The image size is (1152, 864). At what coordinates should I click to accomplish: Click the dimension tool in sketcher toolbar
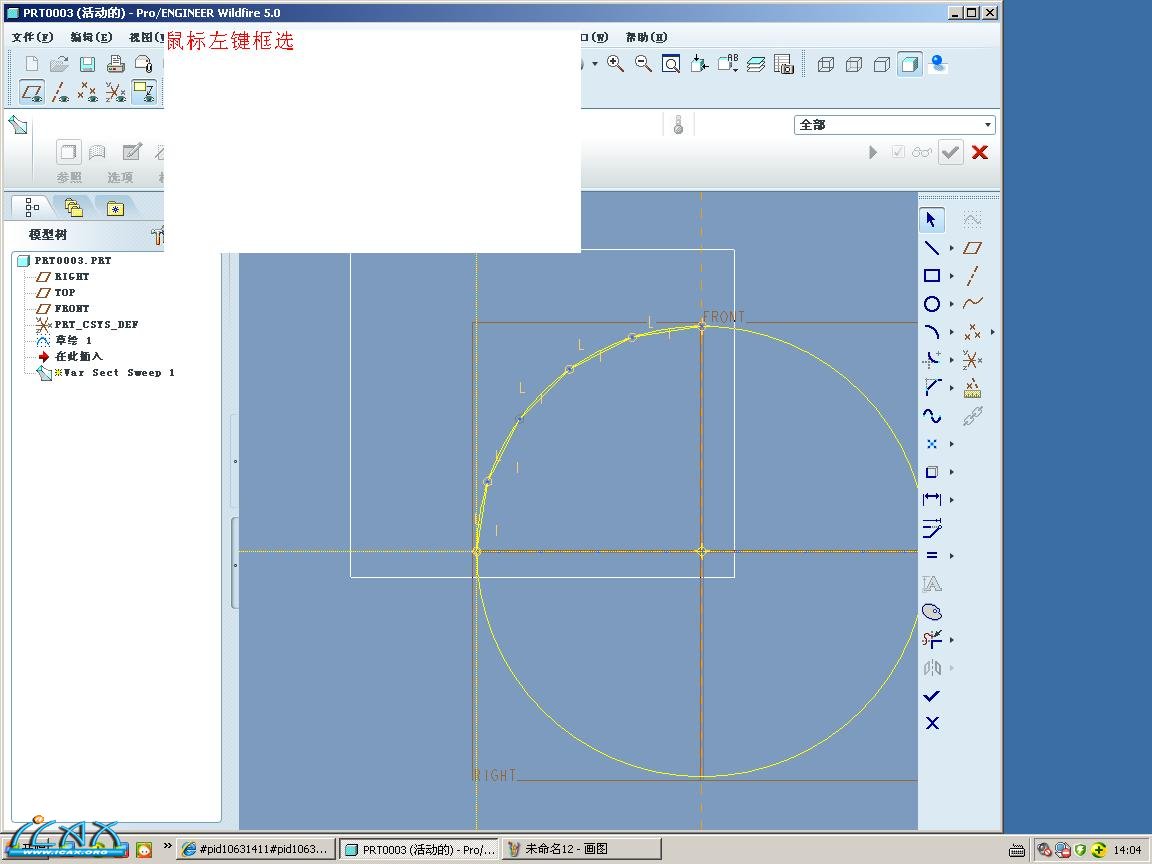[x=931, y=499]
